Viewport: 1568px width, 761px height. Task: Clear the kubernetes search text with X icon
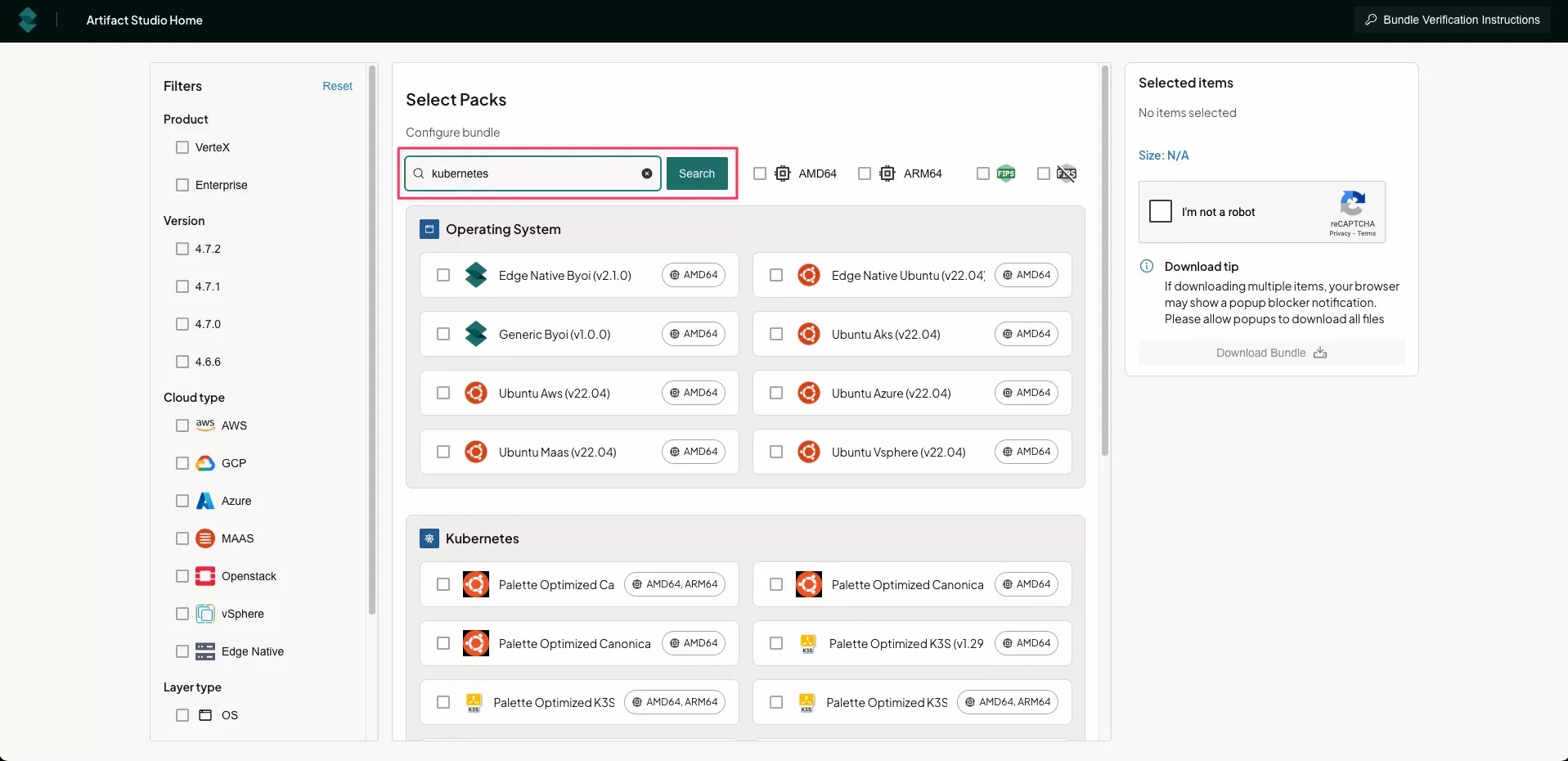point(647,173)
